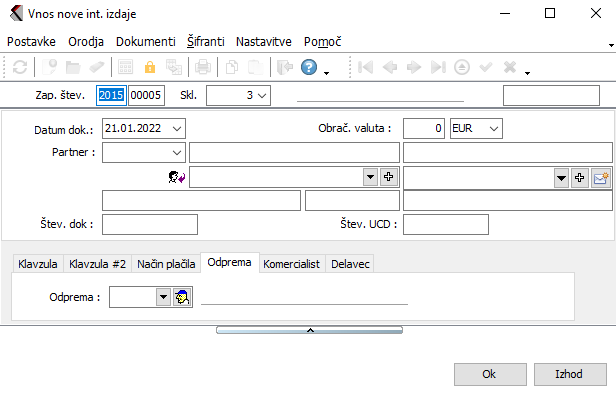The height and width of the screenshot is (394, 616).
Task: Go to first record navigation icon
Action: [365, 67]
